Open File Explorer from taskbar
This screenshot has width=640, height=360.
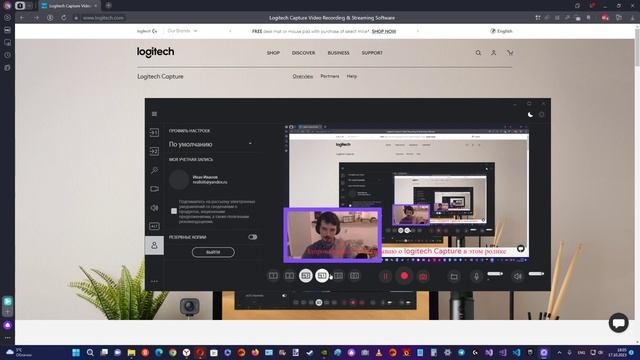[x=131, y=353]
